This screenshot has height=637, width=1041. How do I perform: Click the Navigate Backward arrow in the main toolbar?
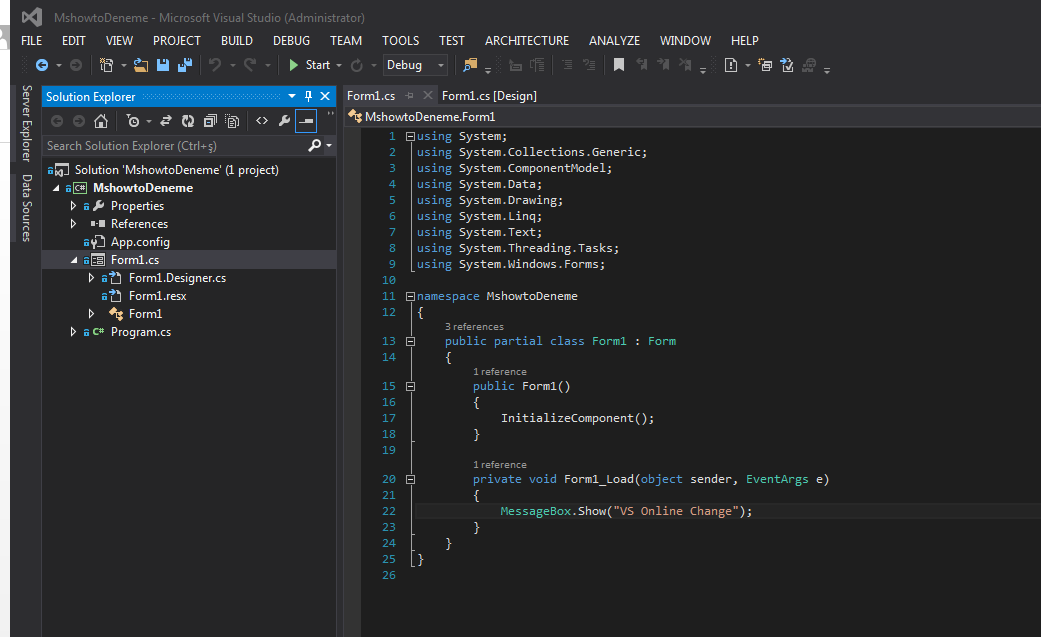pos(42,65)
